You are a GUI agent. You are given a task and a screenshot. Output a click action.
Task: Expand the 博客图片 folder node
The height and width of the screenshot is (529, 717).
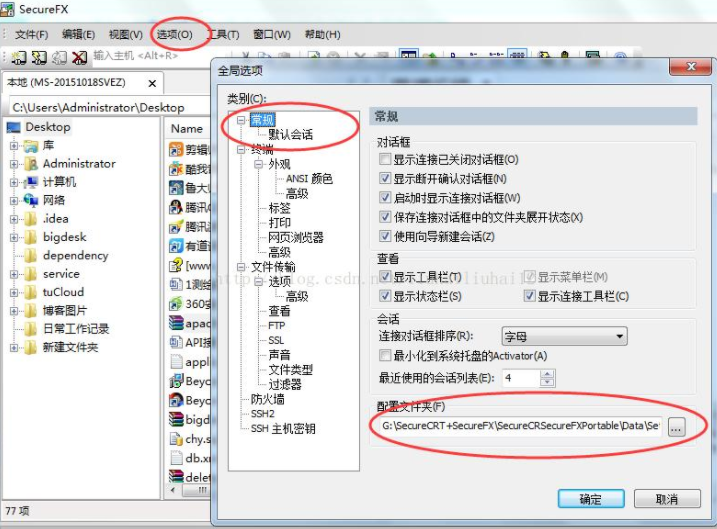tap(14, 311)
